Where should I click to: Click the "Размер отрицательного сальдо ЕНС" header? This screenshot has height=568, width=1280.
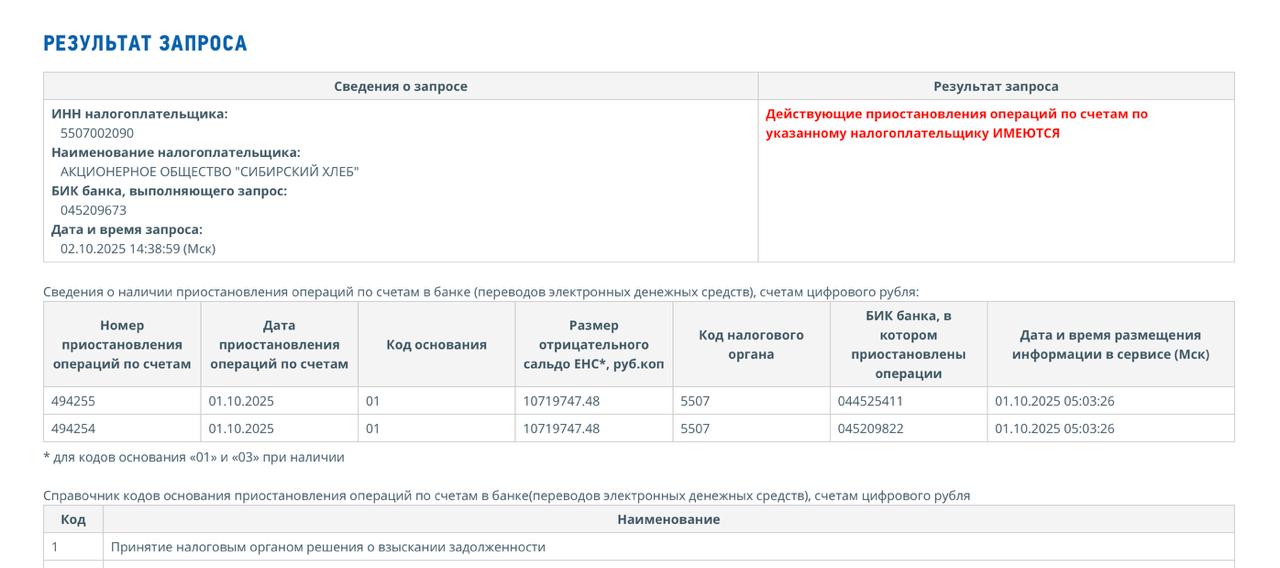click(x=593, y=344)
